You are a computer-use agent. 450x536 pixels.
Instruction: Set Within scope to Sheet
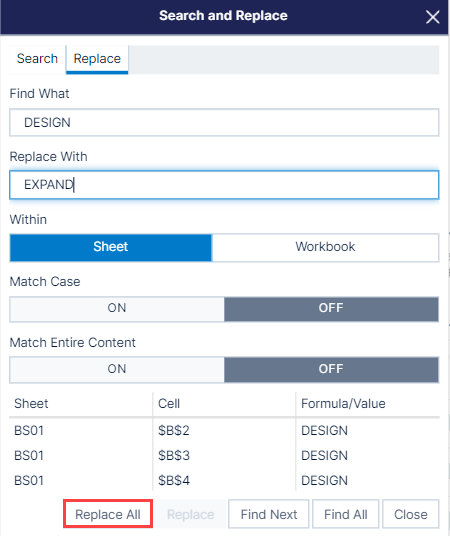click(111, 247)
